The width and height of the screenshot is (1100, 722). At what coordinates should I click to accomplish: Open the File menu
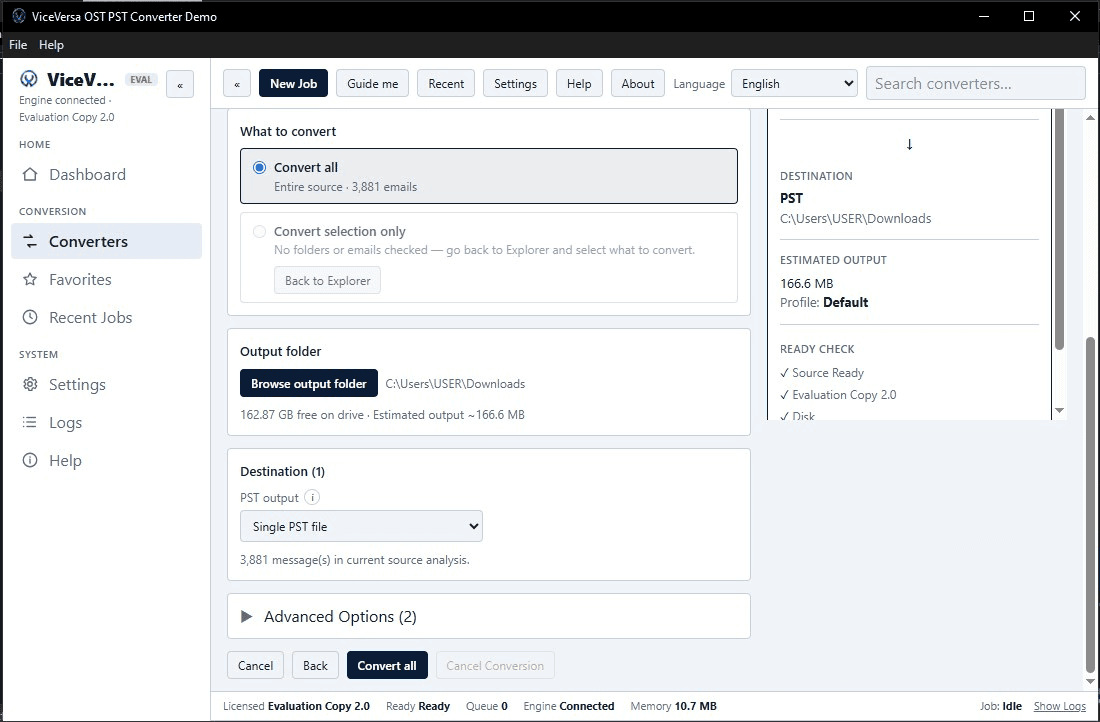(18, 45)
